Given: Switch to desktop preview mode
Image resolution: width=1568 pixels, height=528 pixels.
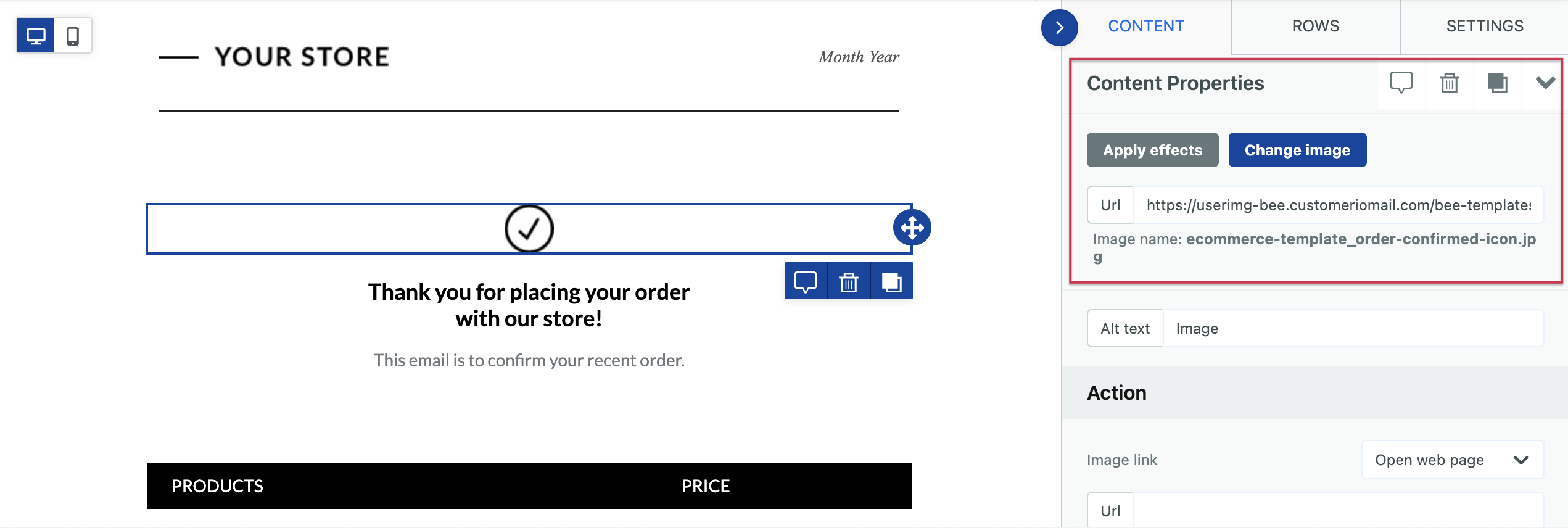Looking at the screenshot, I should (36, 36).
